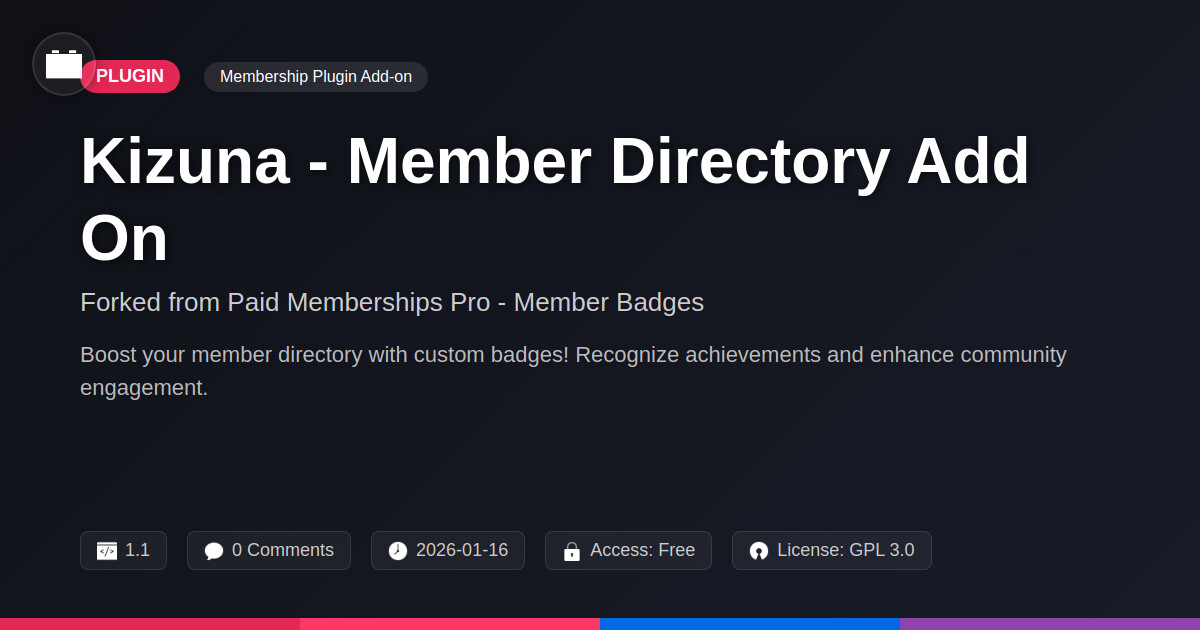Viewport: 1200px width, 630px height.
Task: Click the pink color bar segment
Action: tap(450, 623)
